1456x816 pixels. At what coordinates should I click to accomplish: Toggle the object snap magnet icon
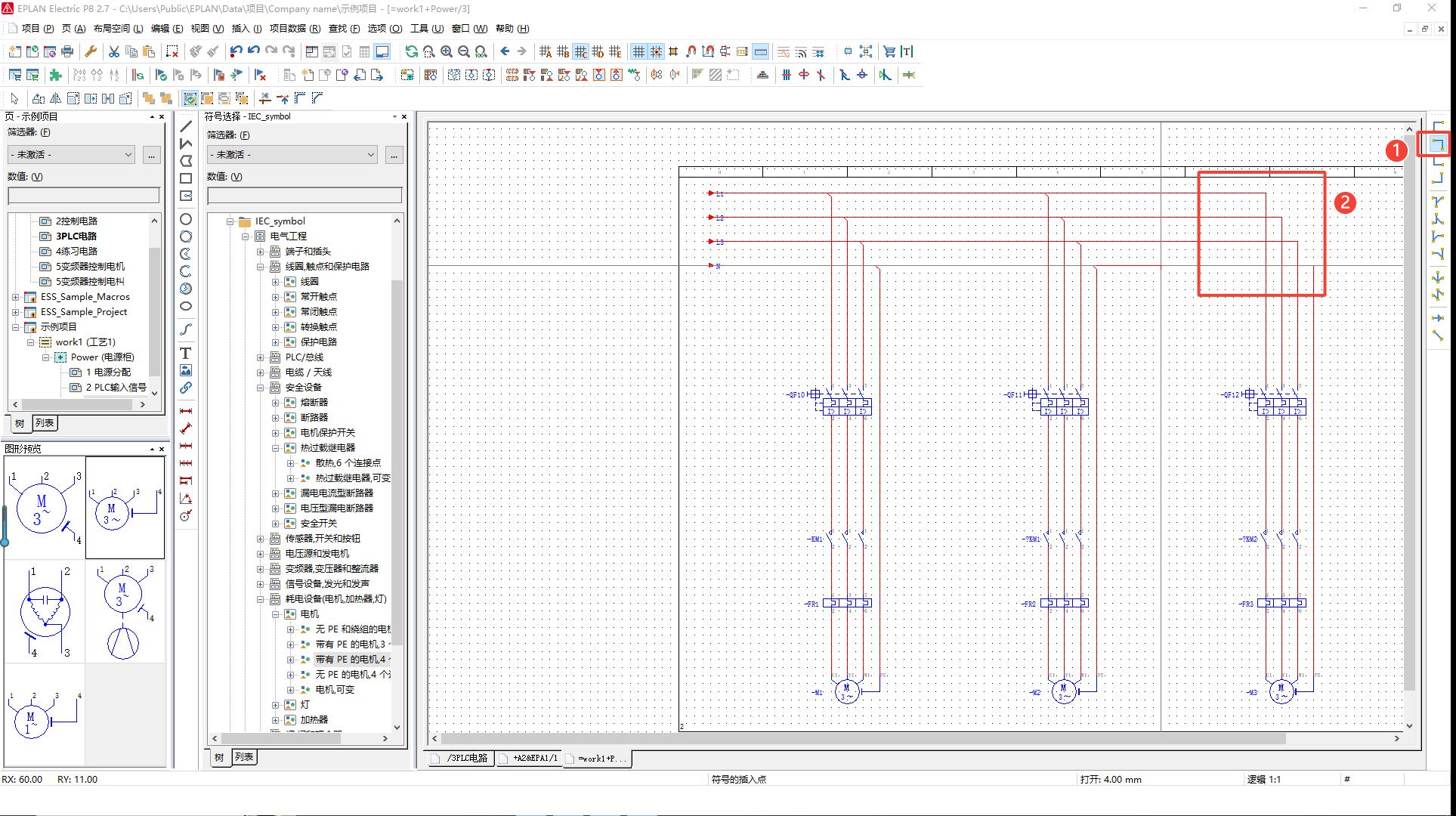pyautogui.click(x=691, y=51)
